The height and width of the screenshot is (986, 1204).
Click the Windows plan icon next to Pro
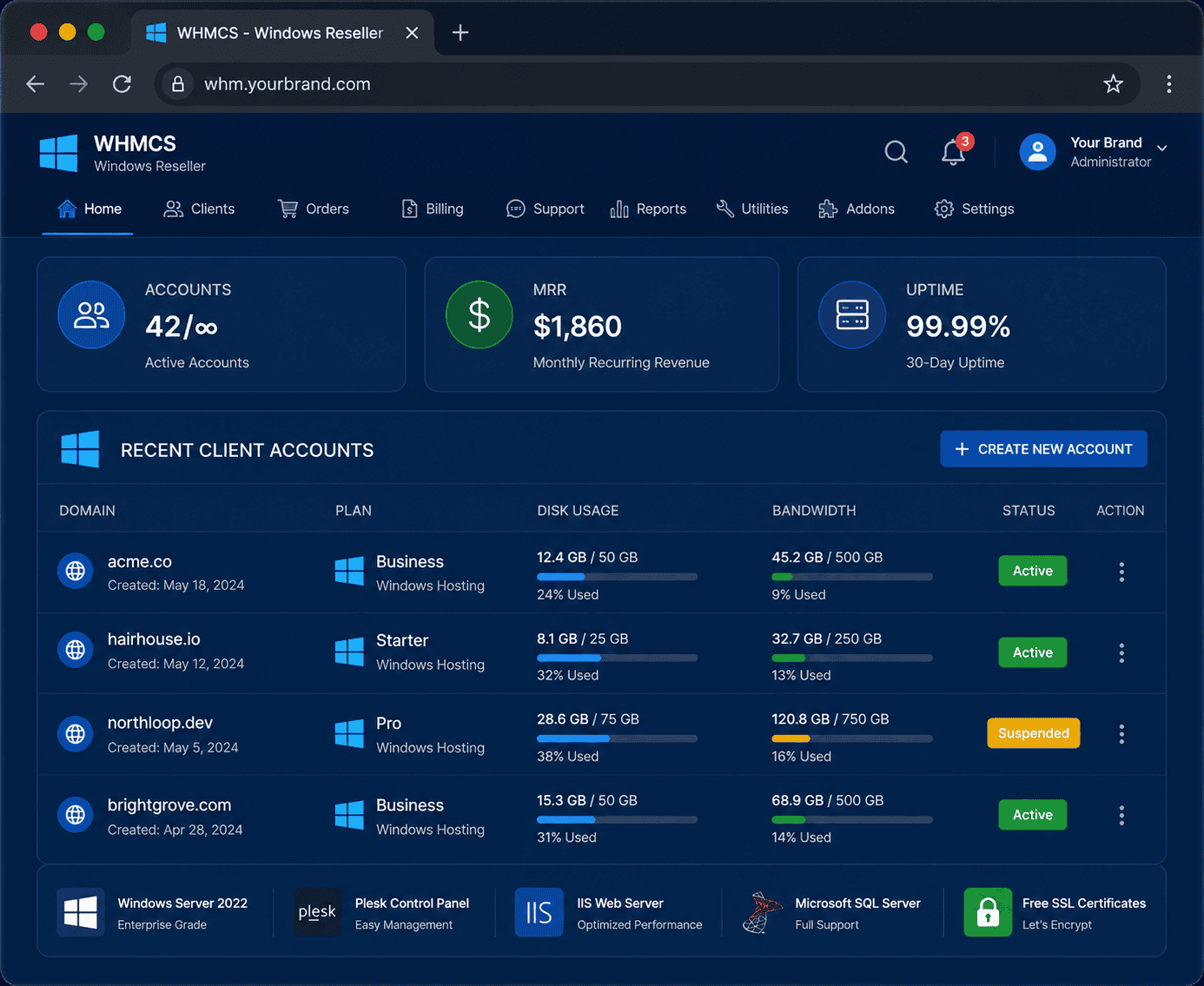coord(349,734)
